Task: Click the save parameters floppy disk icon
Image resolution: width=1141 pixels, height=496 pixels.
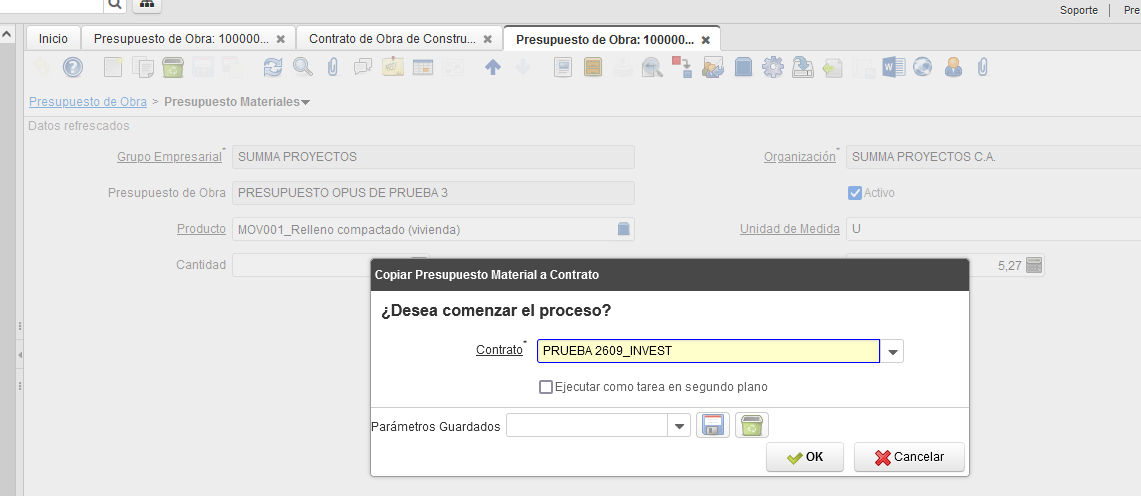Action: pos(713,426)
